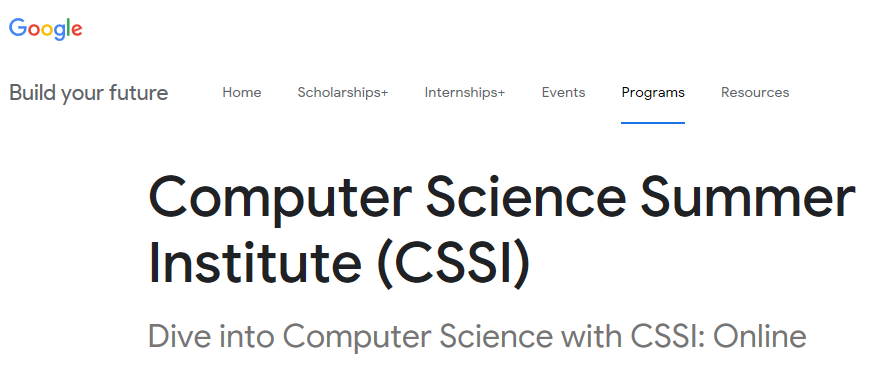Click the Dive into Computer Science subtitle
The width and height of the screenshot is (878, 373).
(477, 336)
